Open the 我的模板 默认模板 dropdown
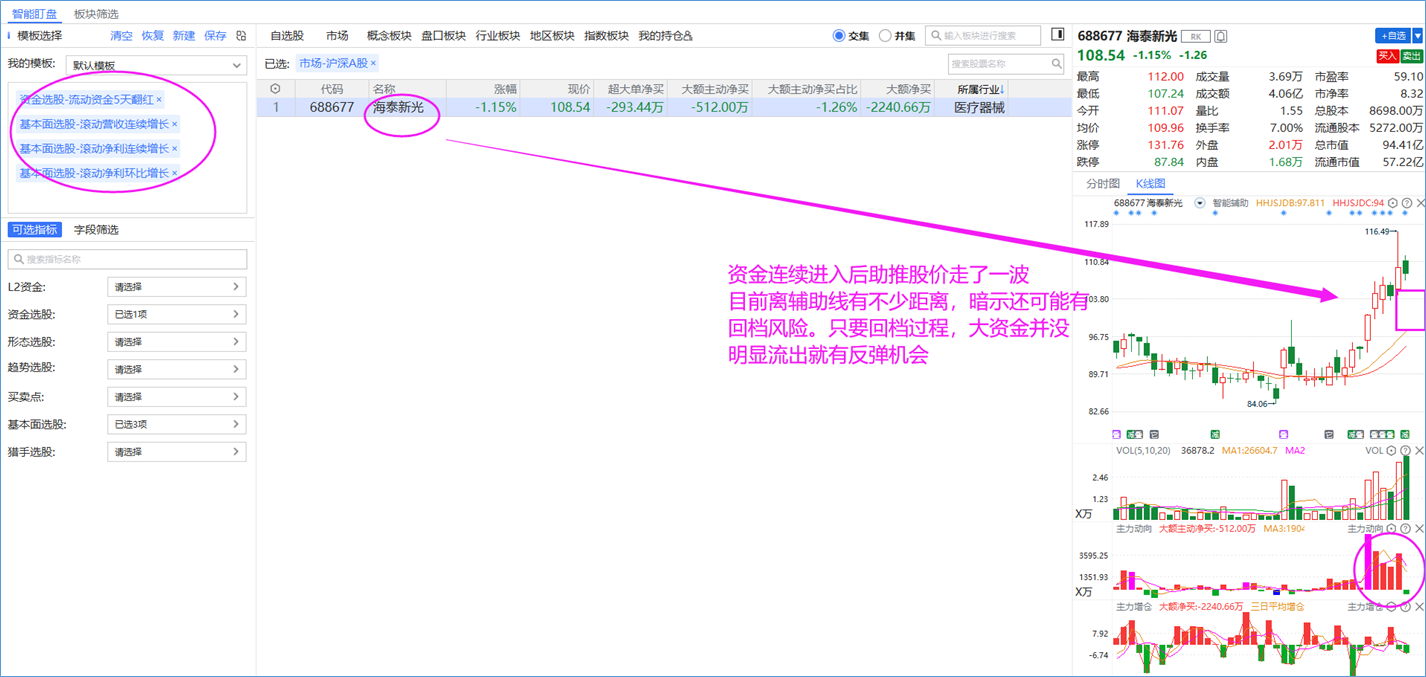 coord(156,65)
